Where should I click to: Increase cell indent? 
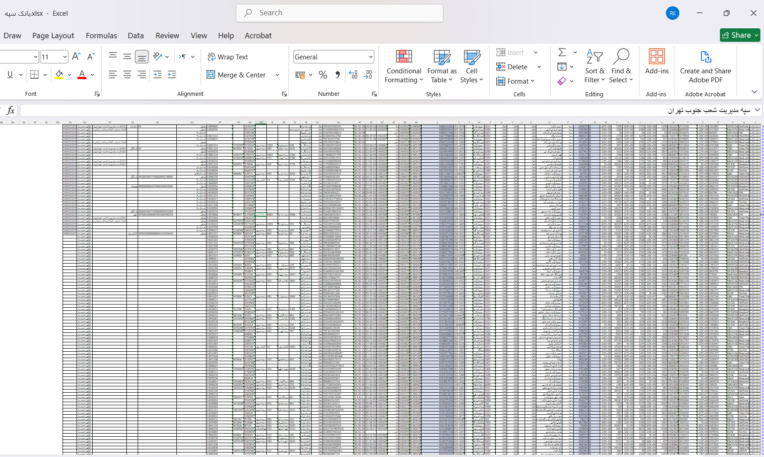coord(172,75)
